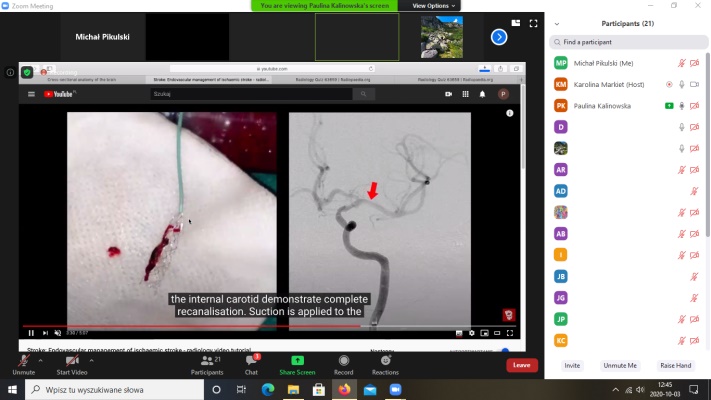Open File Explorer from taskbar
This screenshot has height=400, width=711.
coord(293,390)
